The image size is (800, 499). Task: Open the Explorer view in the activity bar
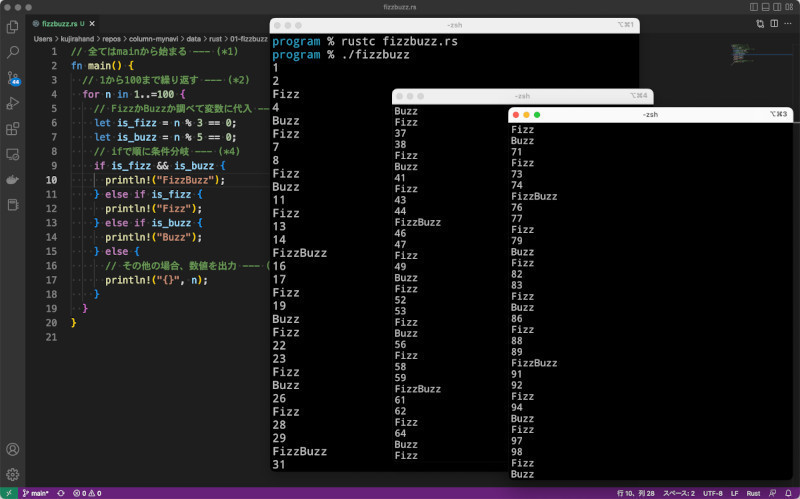(13, 26)
